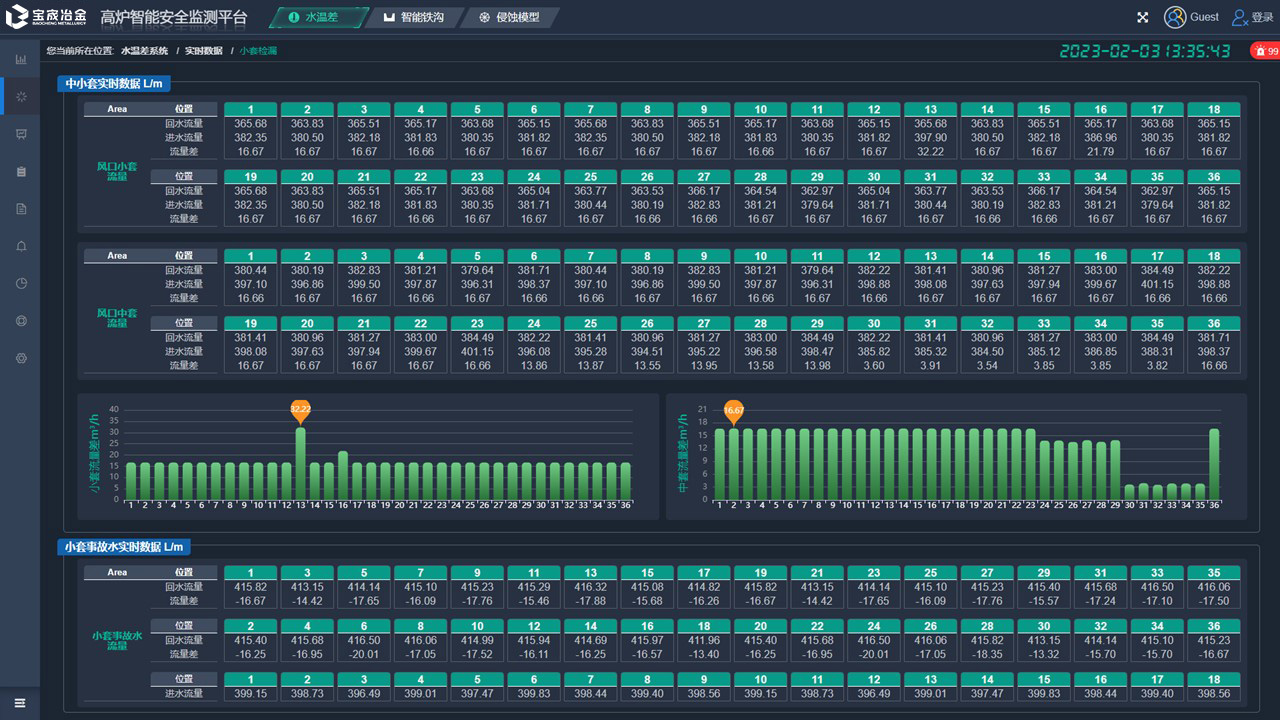
Task: Click 小套检漏 in the breadcrumb
Action: (x=258, y=50)
